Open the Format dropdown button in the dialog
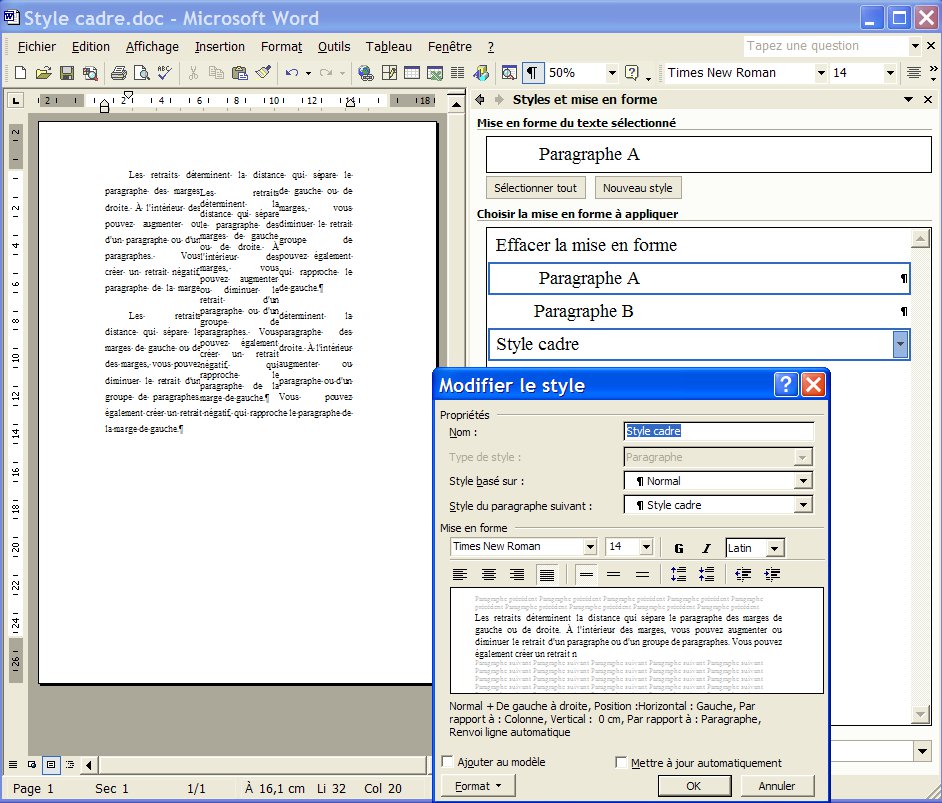Screen dimensions: 942x803 click(478, 786)
